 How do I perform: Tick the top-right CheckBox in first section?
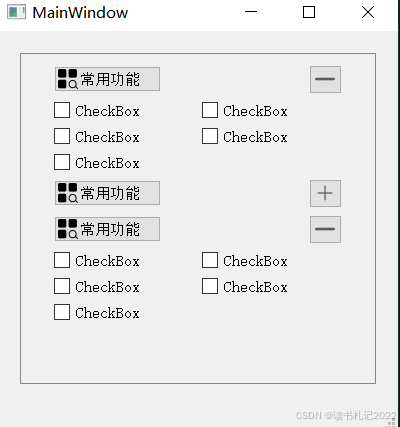coord(210,110)
